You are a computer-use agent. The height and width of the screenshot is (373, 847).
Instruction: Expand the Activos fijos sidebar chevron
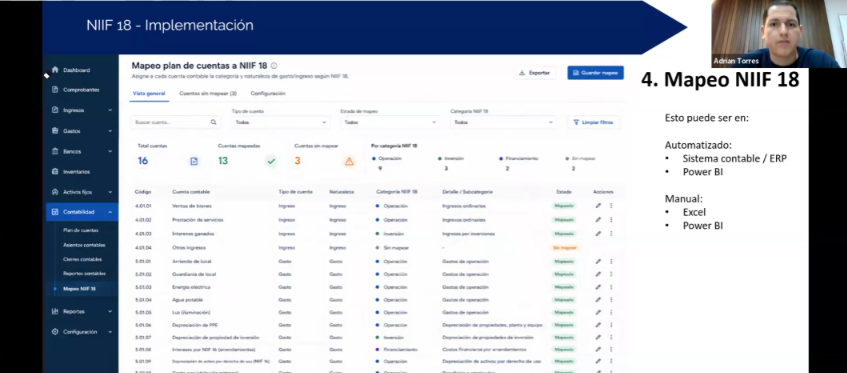pyautogui.click(x=110, y=192)
